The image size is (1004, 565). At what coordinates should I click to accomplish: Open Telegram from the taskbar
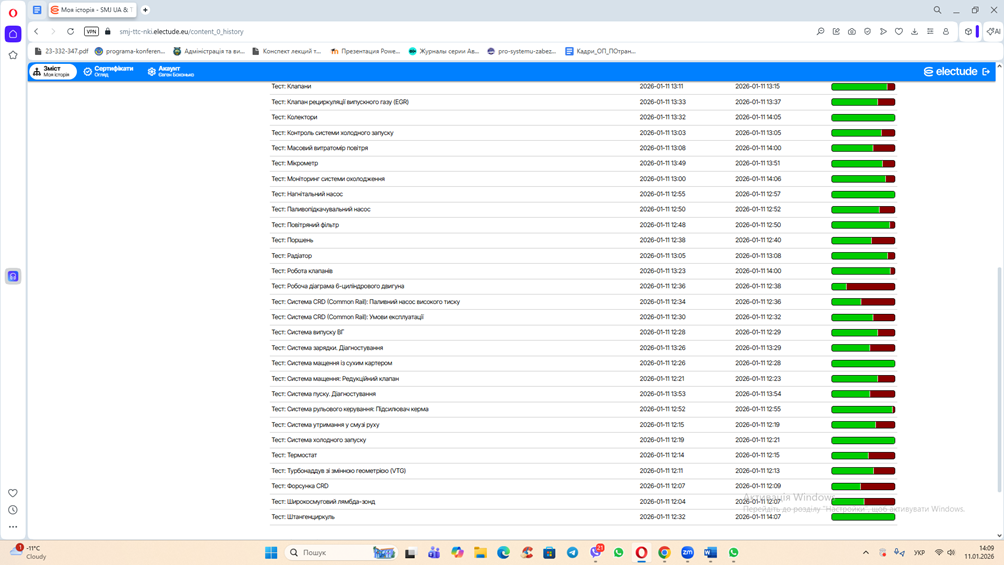point(572,553)
